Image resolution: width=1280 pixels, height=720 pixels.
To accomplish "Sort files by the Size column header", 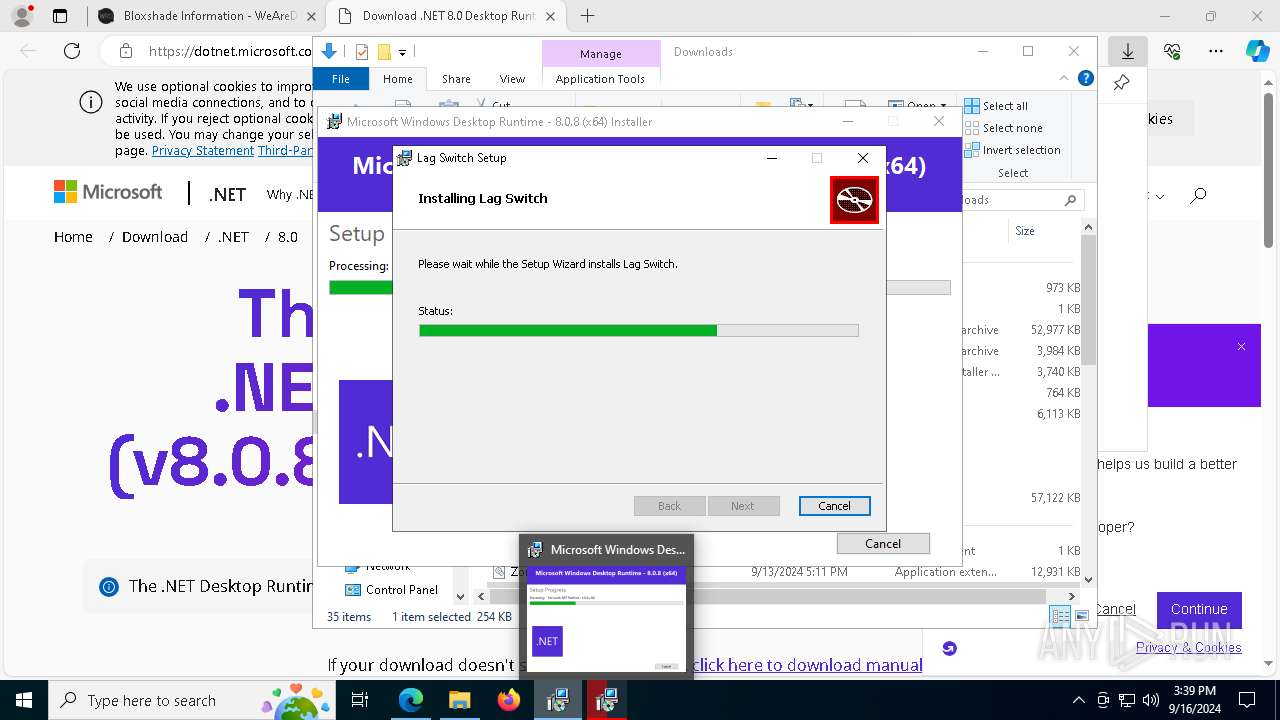I will coord(1025,231).
